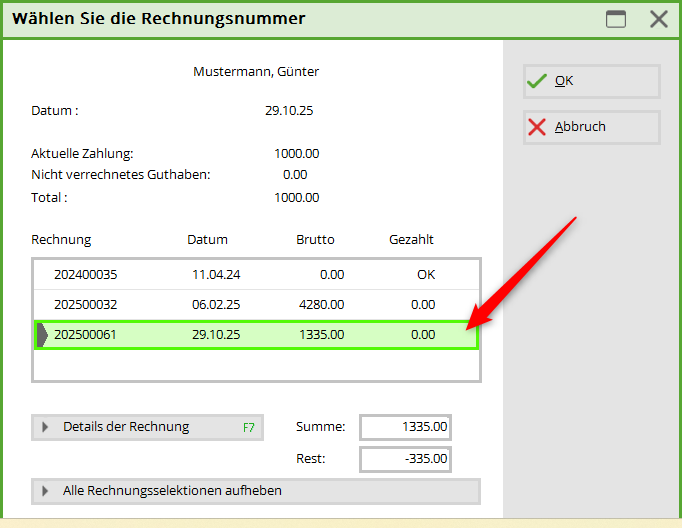Click the customer name Mustermann, Günter
682x528 pixels.
tap(256, 72)
